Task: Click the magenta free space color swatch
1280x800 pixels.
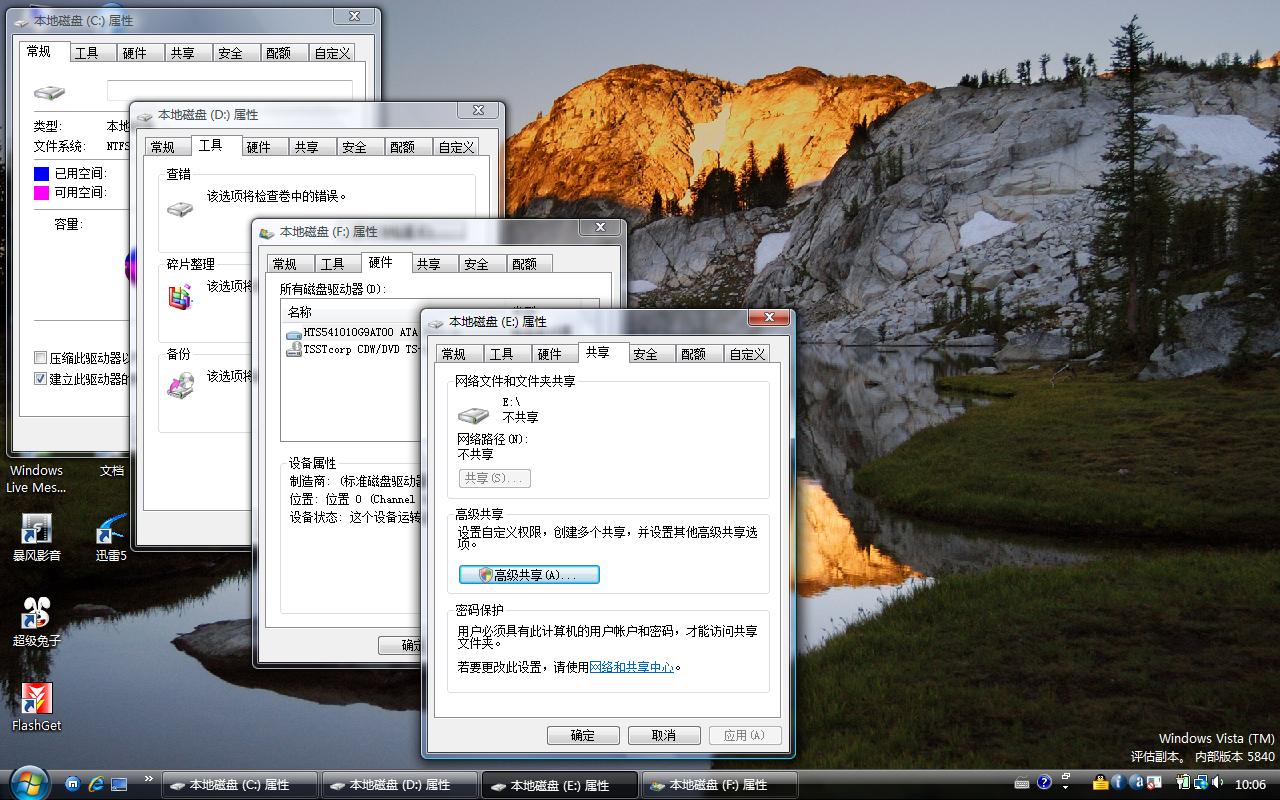Action: coord(41,193)
